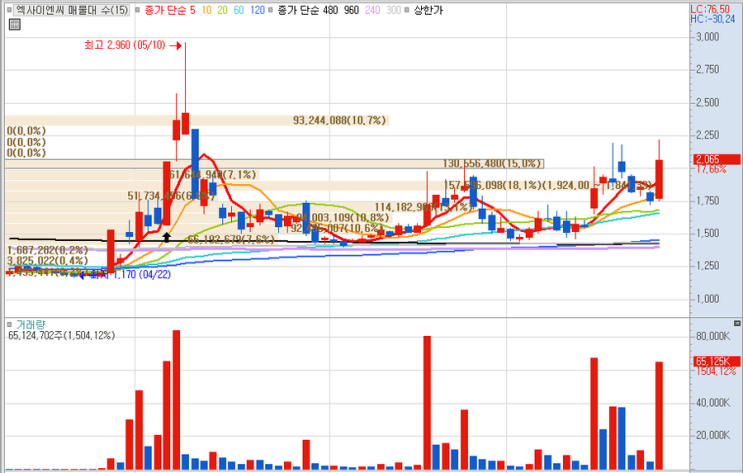Click the 3,825,022(0,4%) volume profile label
This screenshot has height=473, width=743.
pos(47,260)
